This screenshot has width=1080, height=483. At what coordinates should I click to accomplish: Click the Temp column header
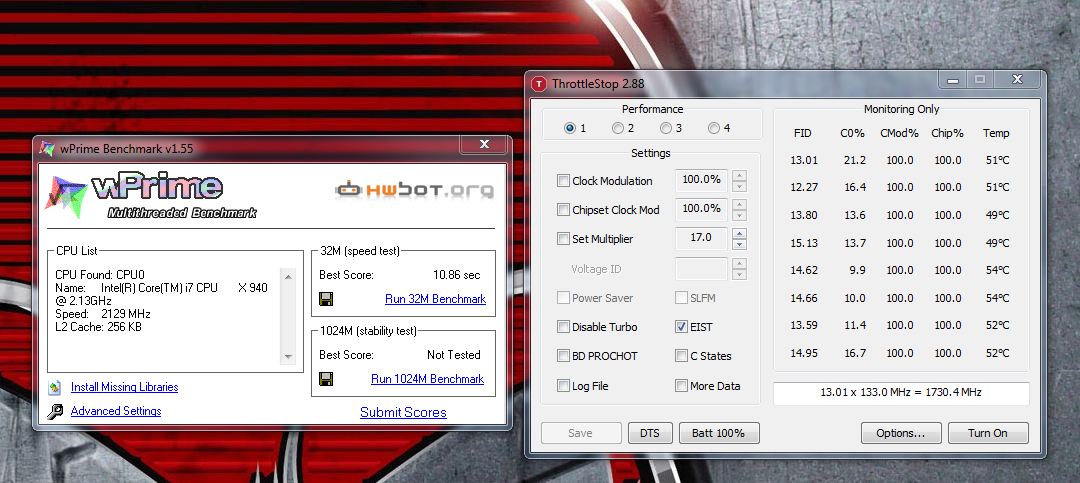coord(996,134)
